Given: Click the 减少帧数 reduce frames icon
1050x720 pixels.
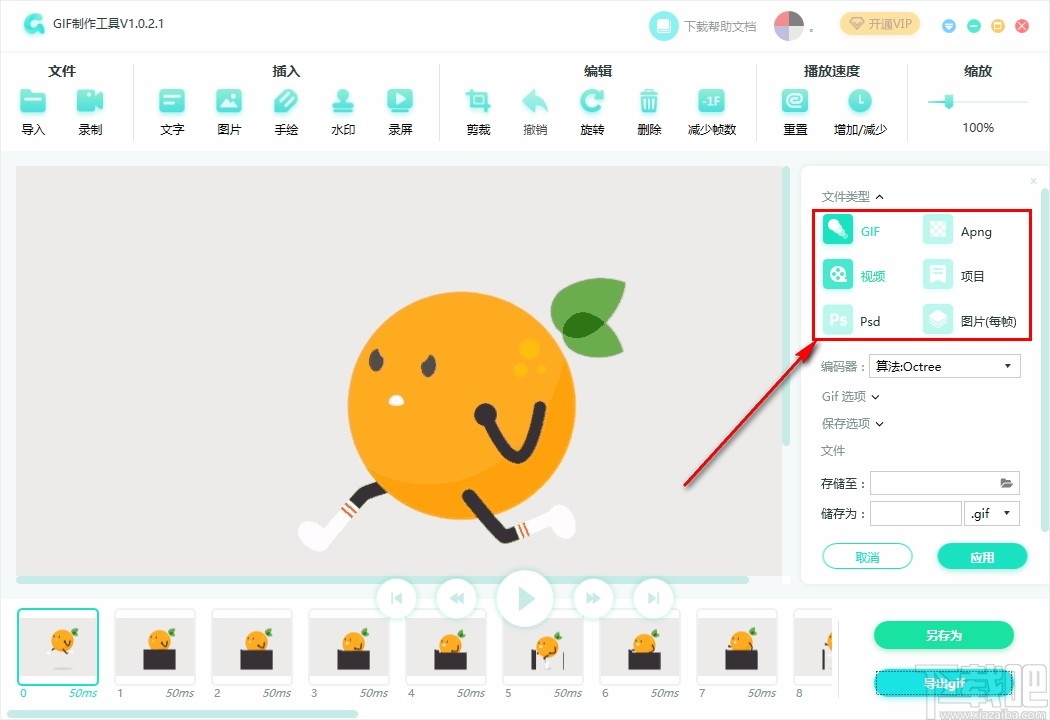Looking at the screenshot, I should click(x=712, y=100).
